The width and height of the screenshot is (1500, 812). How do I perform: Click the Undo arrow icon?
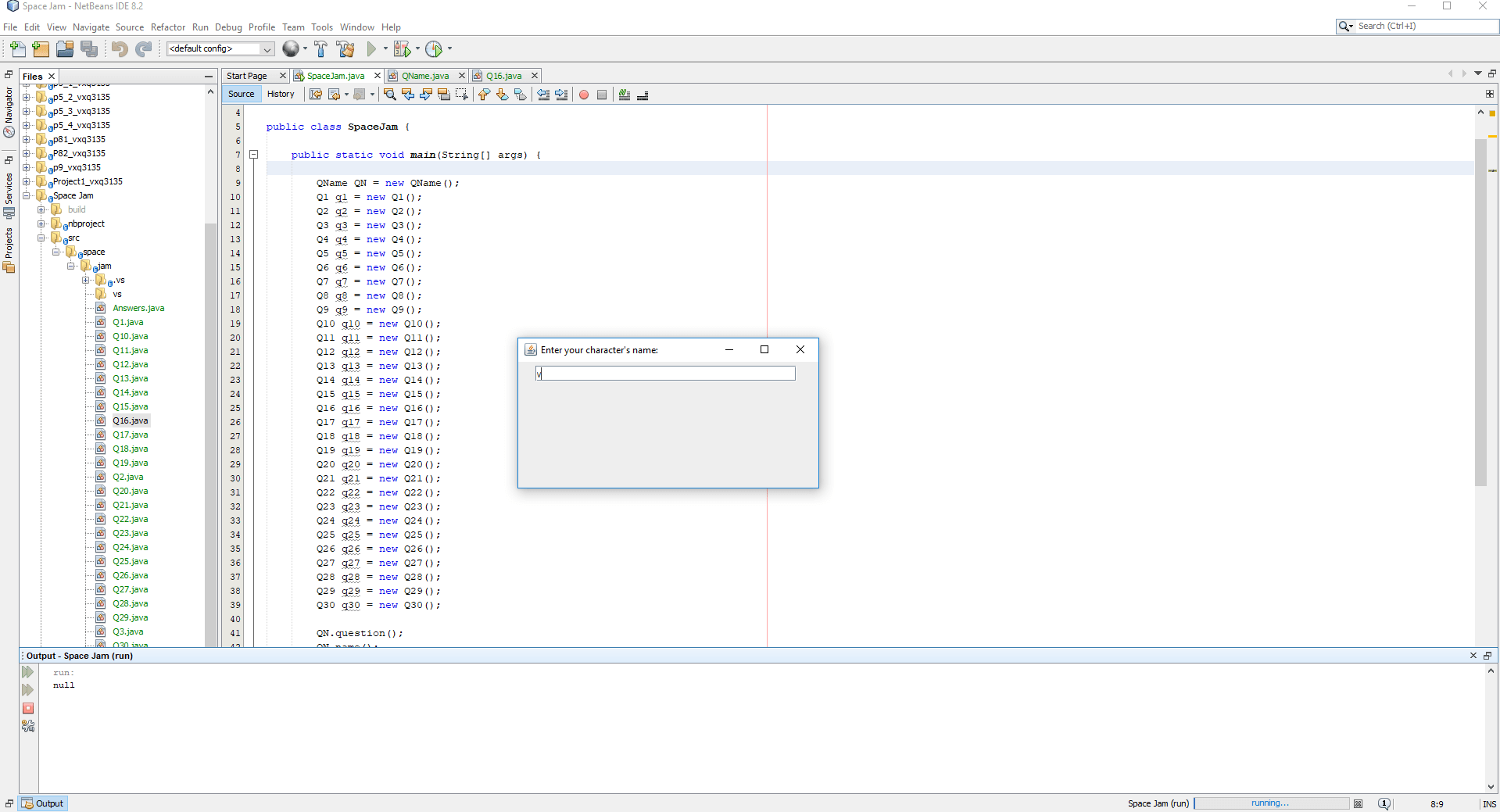[x=120, y=49]
